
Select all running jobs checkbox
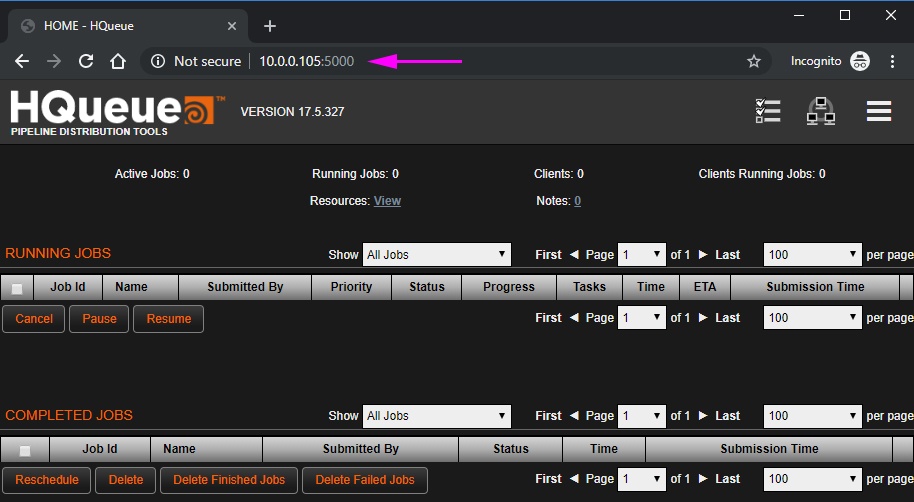17,289
